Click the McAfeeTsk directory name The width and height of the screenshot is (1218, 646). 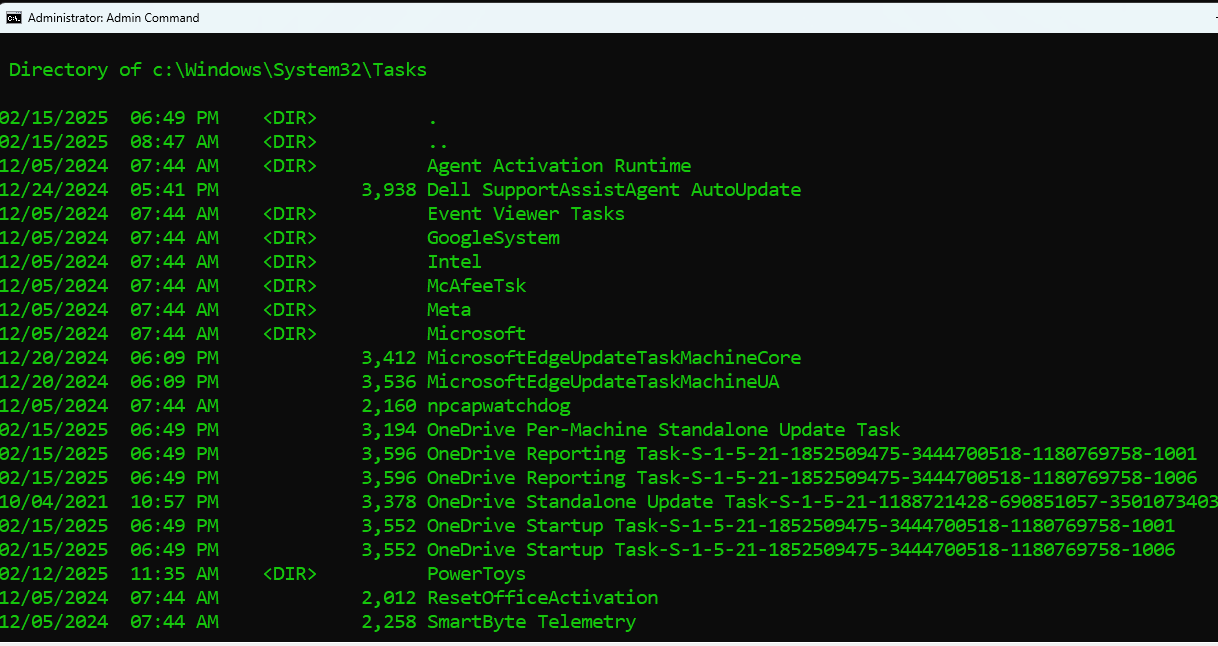tap(476, 286)
